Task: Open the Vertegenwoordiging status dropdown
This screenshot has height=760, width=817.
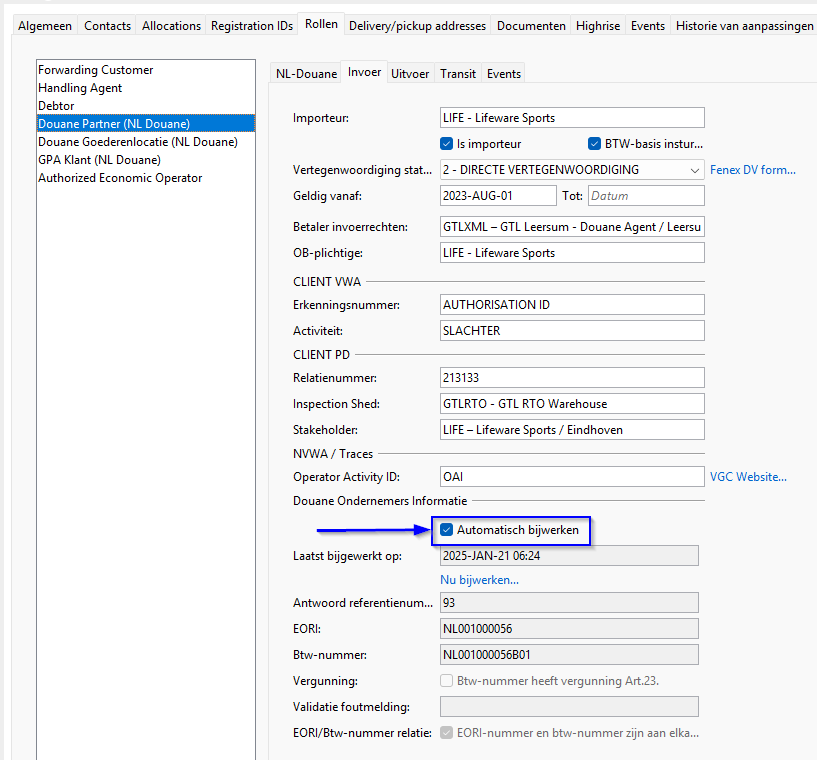Action: click(694, 170)
